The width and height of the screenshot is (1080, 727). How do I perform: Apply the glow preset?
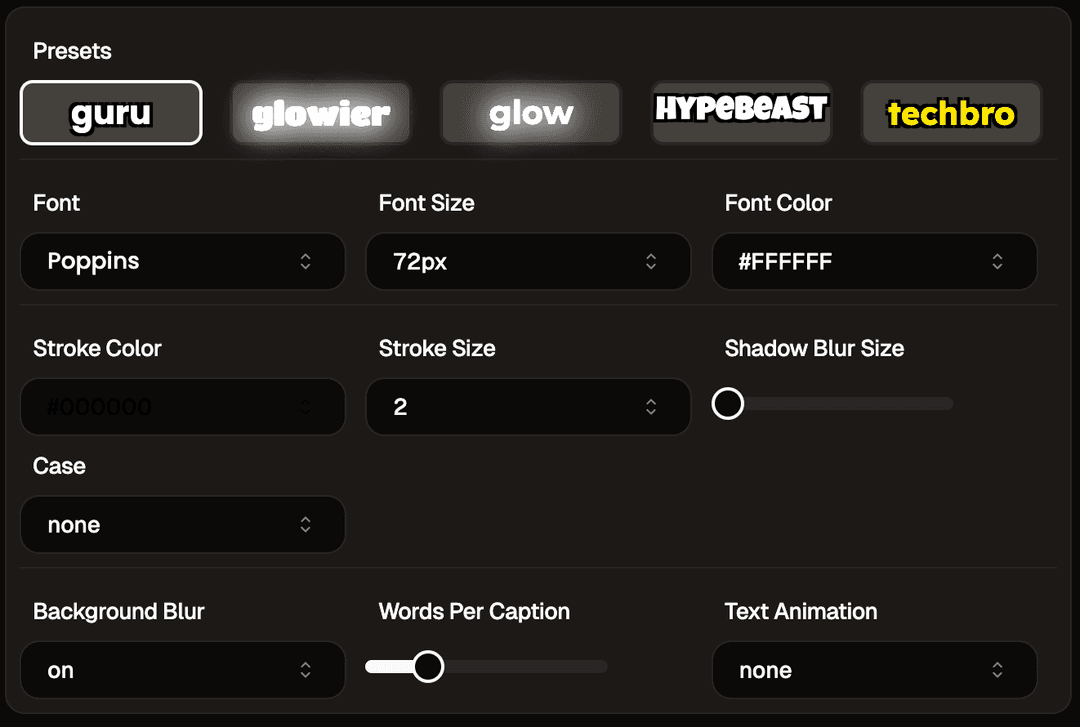(x=531, y=113)
